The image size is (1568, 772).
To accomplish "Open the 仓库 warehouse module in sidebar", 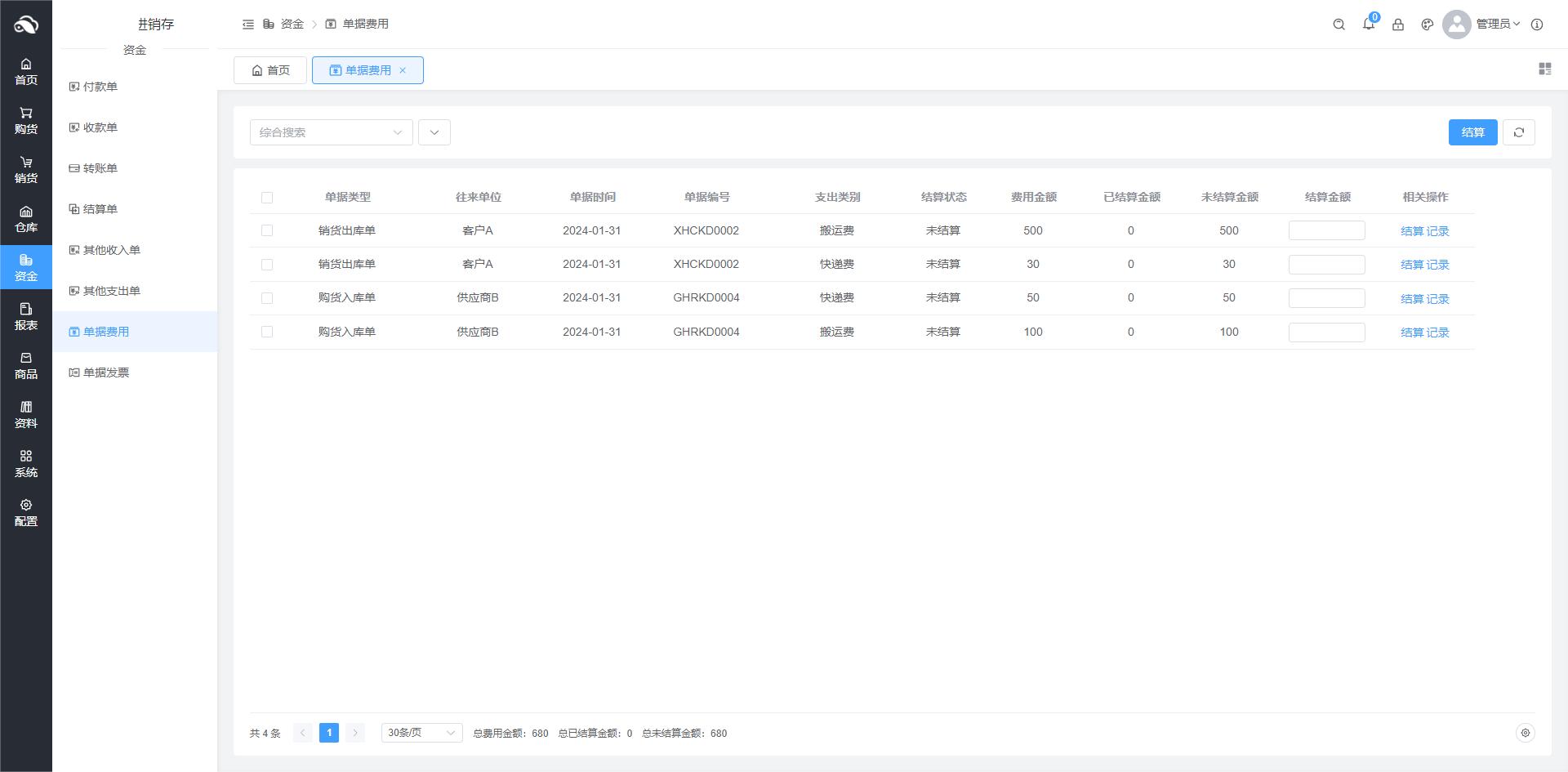I will point(26,219).
